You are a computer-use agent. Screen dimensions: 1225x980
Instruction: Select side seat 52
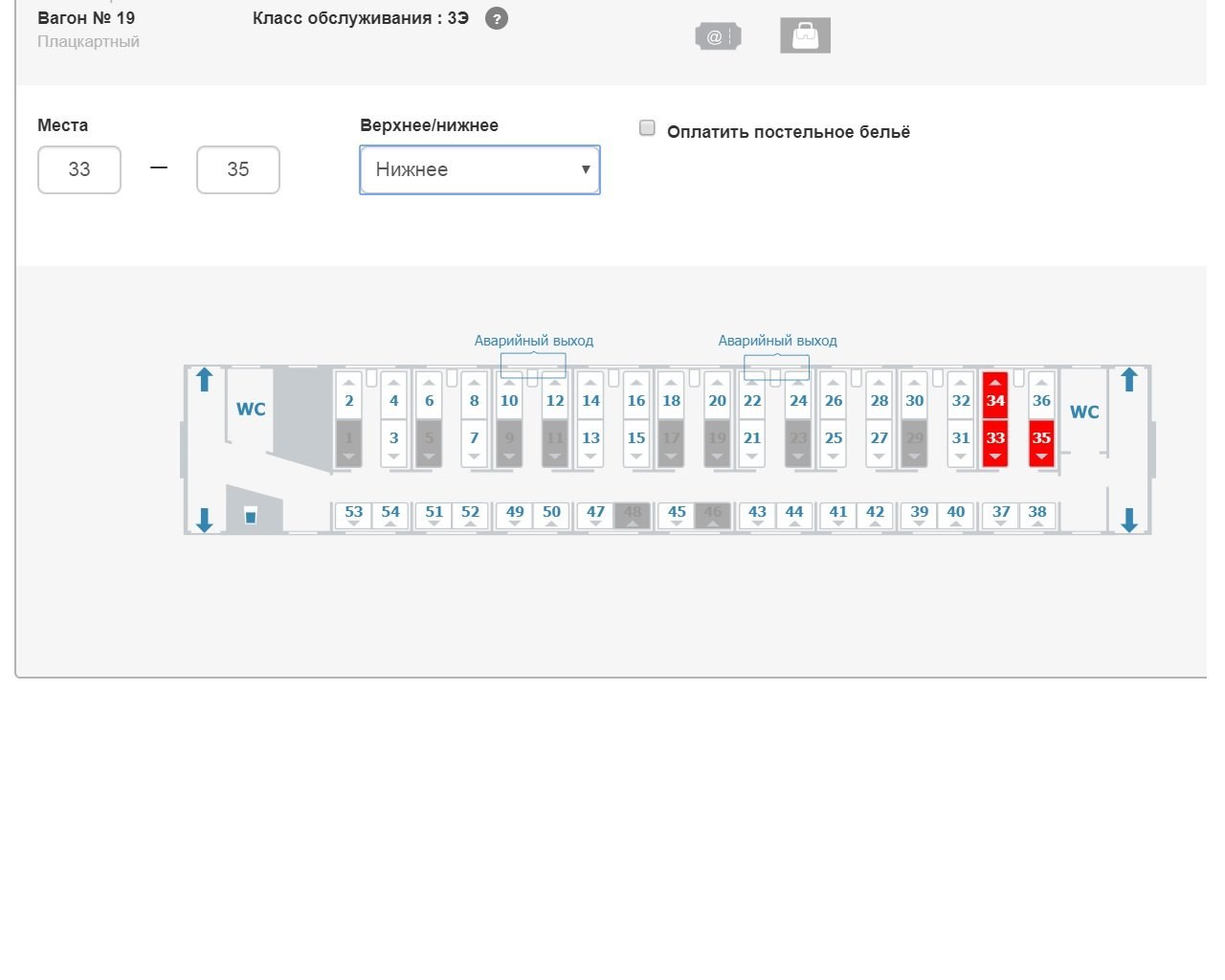point(470,516)
